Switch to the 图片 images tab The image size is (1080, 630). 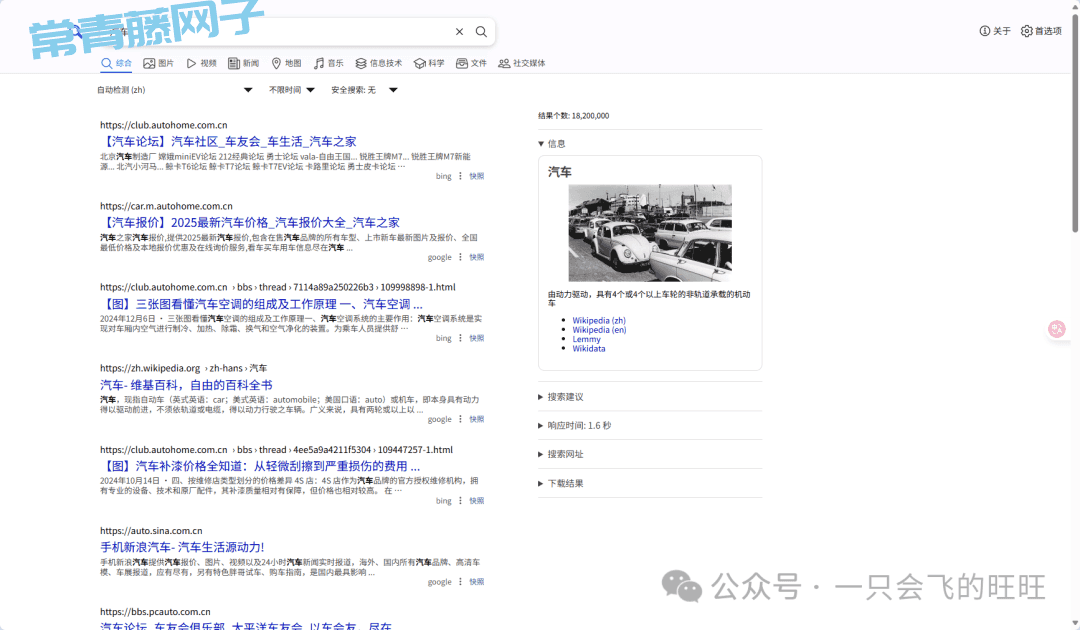click(x=158, y=63)
